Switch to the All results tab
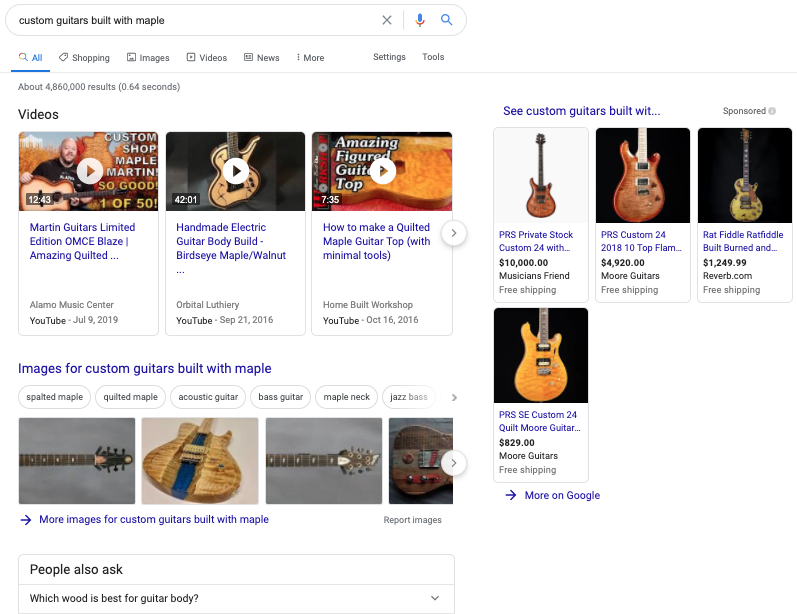797x614 pixels. click(30, 57)
